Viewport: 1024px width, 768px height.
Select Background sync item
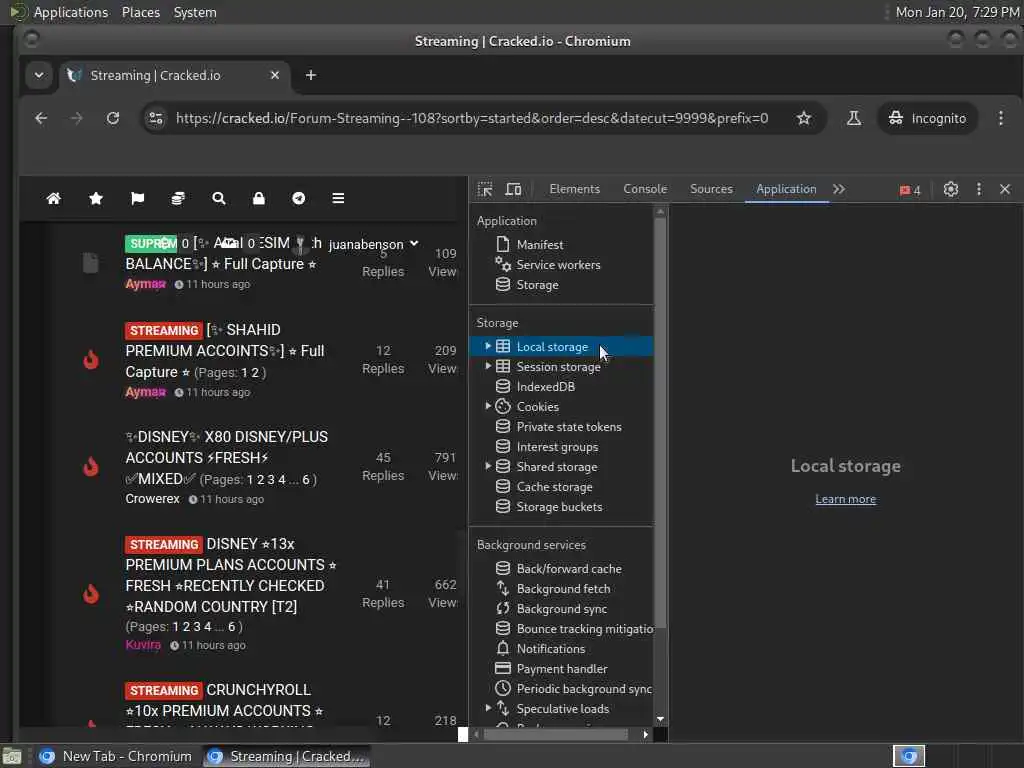[x=562, y=609]
